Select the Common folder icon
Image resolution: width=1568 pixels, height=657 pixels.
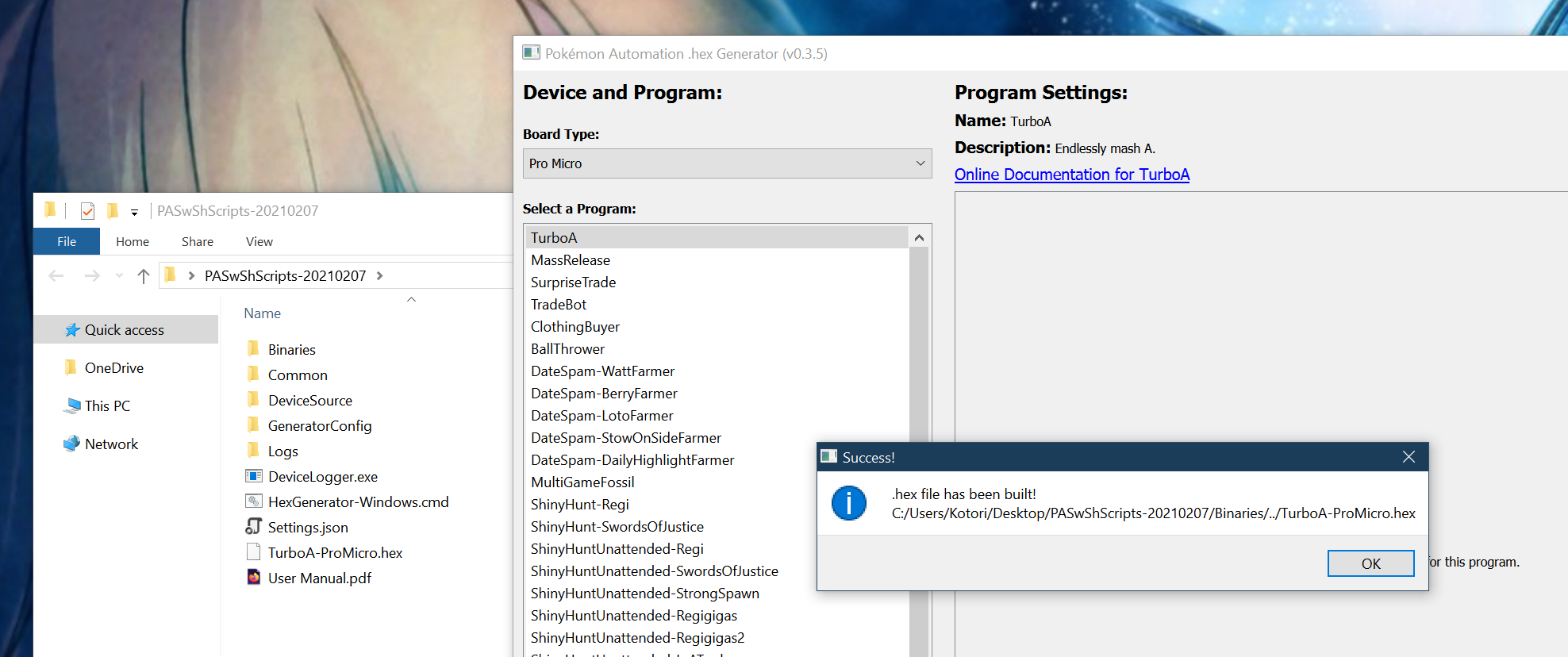pos(253,375)
